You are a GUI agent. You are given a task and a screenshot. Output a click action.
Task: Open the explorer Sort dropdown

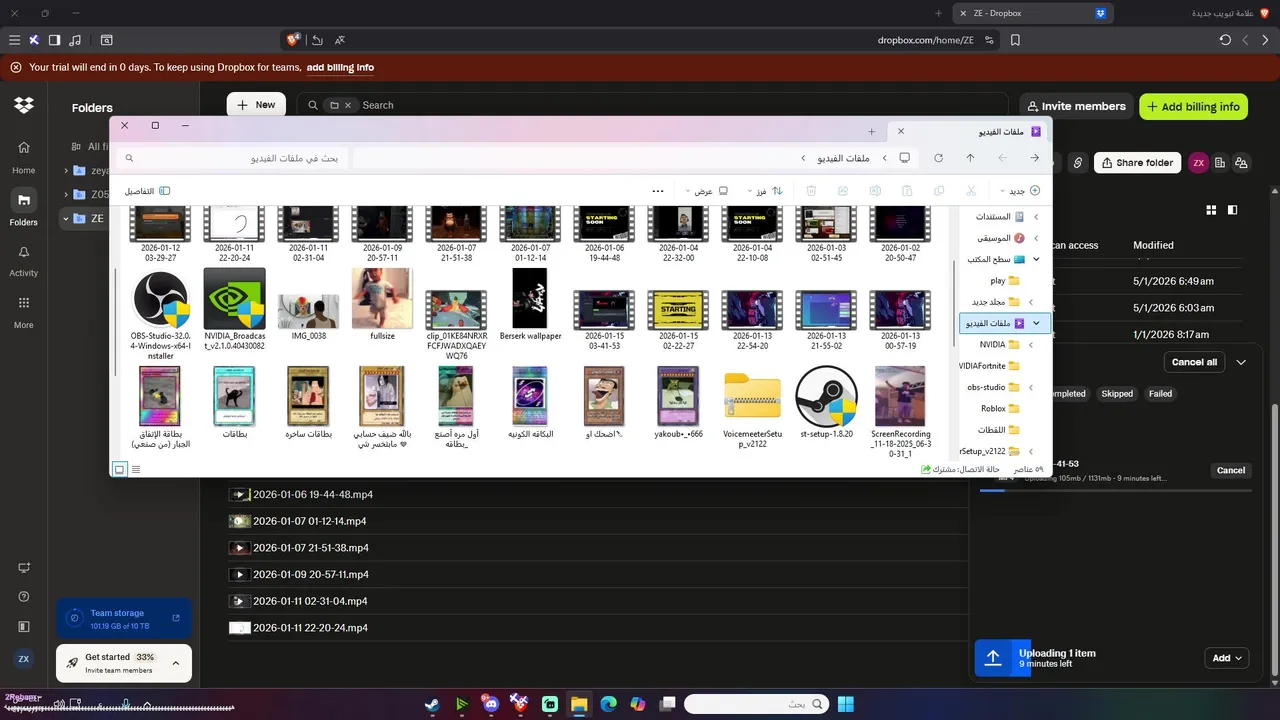point(767,190)
